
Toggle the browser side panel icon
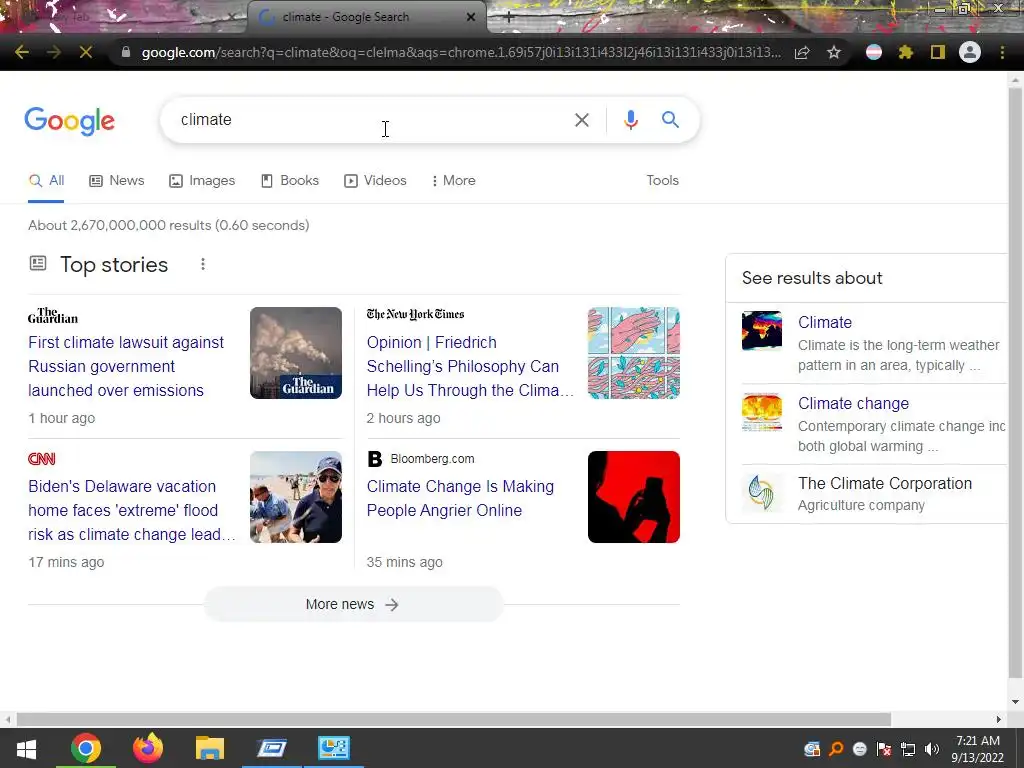(x=938, y=52)
